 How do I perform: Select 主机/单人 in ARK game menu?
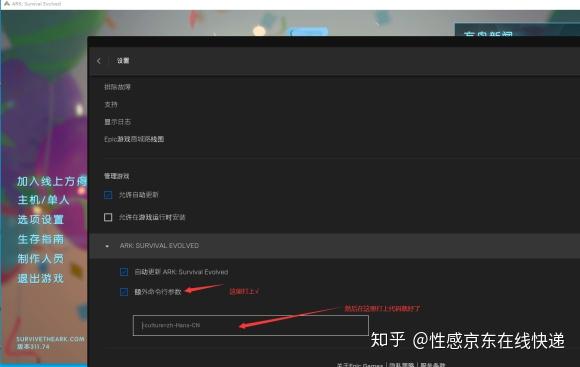click(43, 200)
